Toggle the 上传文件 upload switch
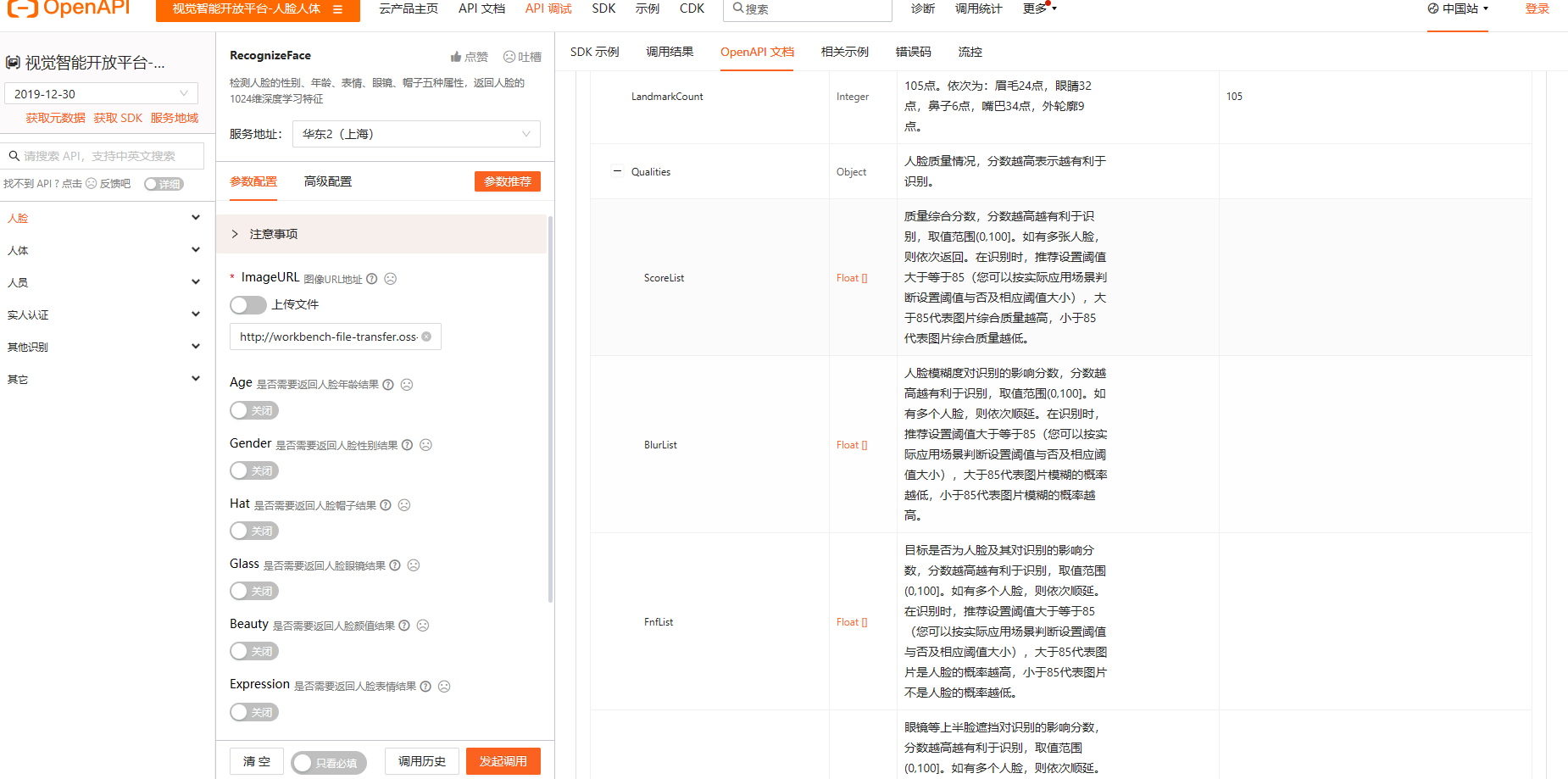1568x779 pixels. pyautogui.click(x=248, y=305)
